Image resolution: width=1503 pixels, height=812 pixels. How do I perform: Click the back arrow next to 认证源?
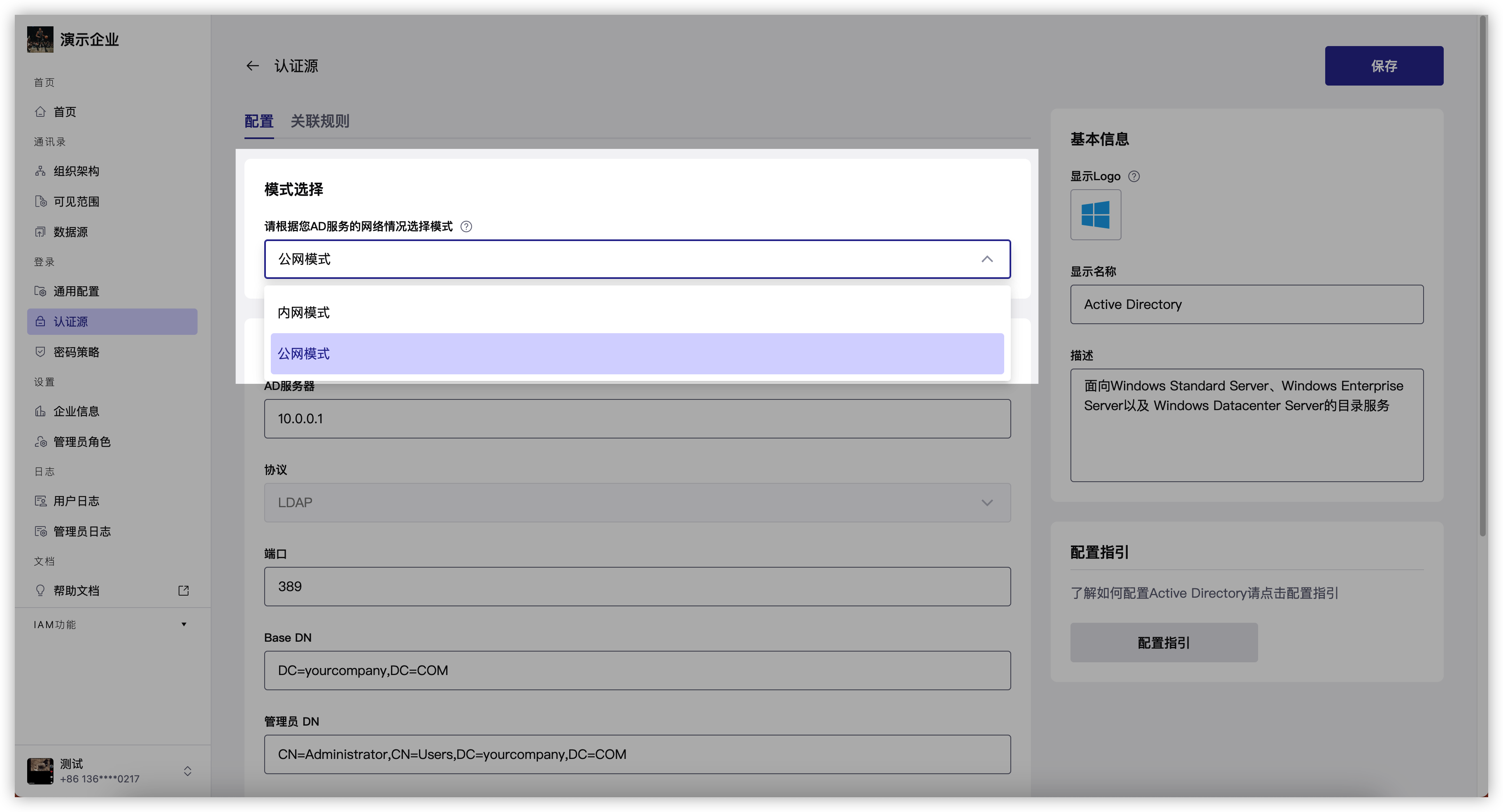(x=252, y=66)
